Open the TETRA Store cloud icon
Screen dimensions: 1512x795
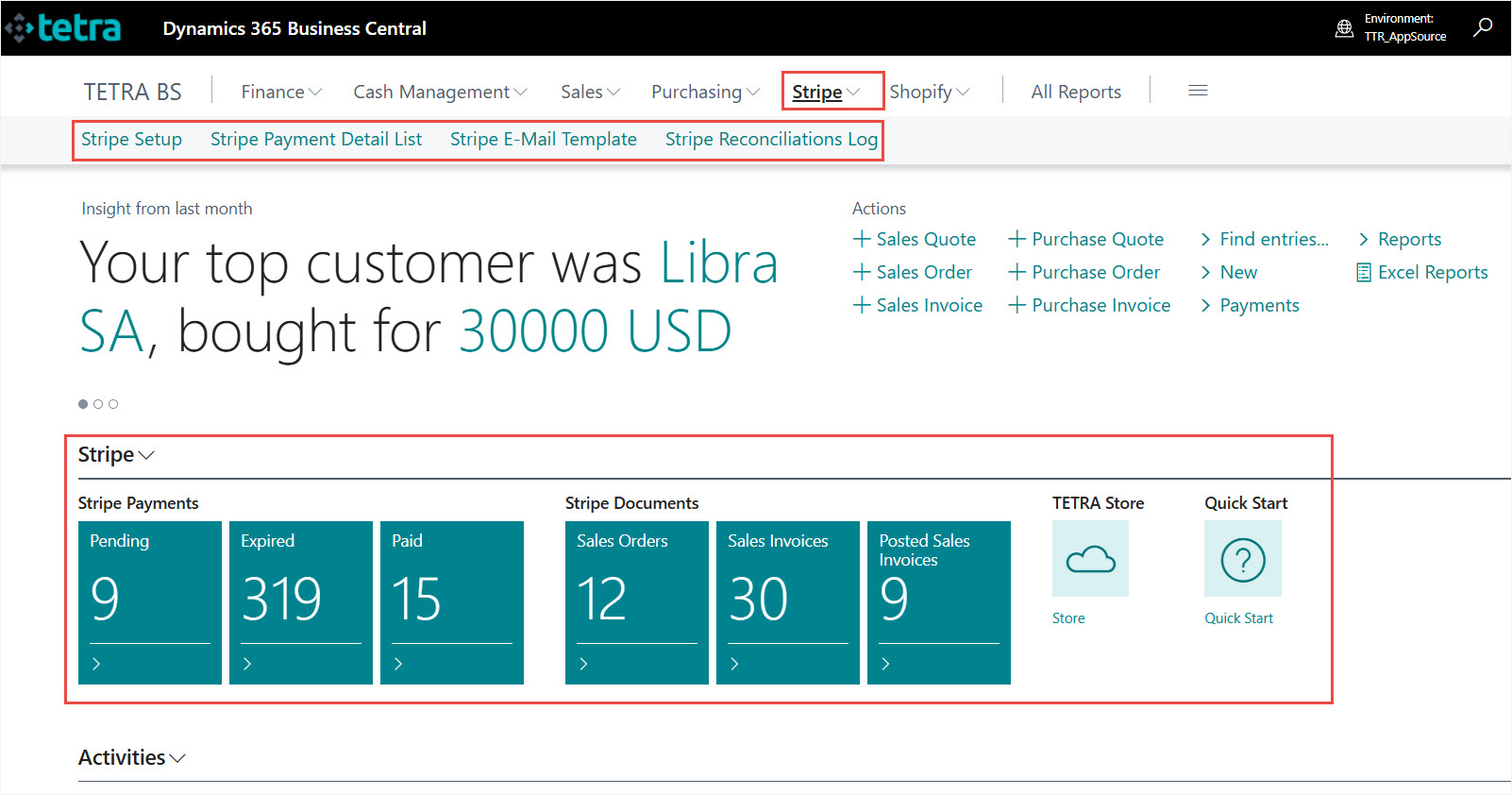coord(1090,560)
